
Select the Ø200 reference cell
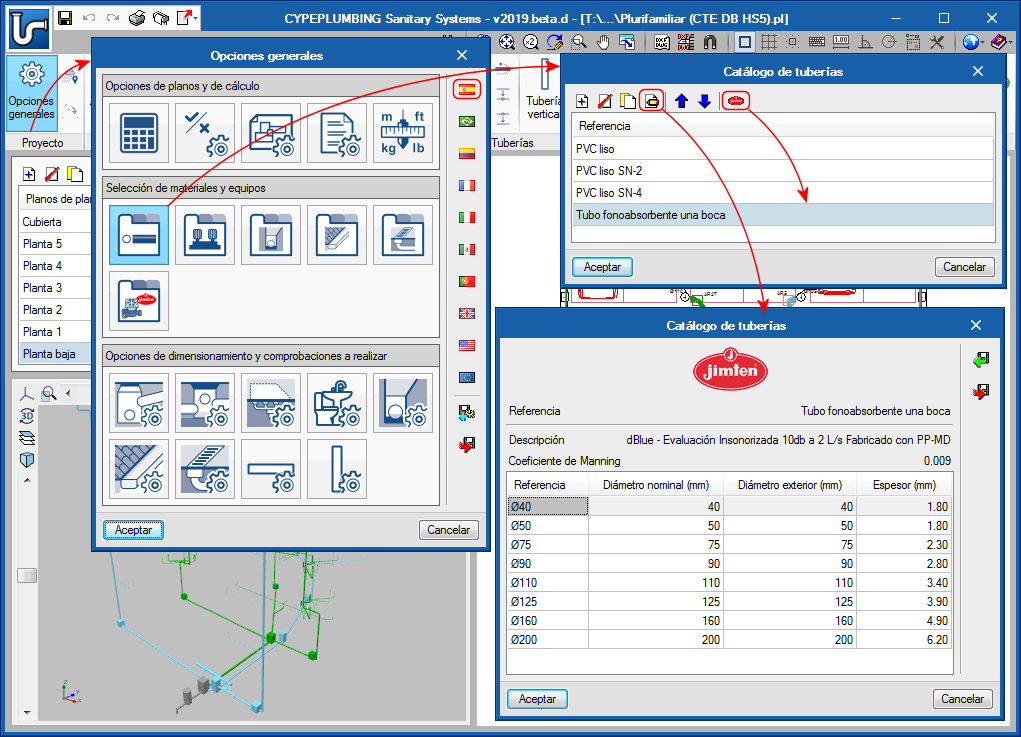(548, 639)
